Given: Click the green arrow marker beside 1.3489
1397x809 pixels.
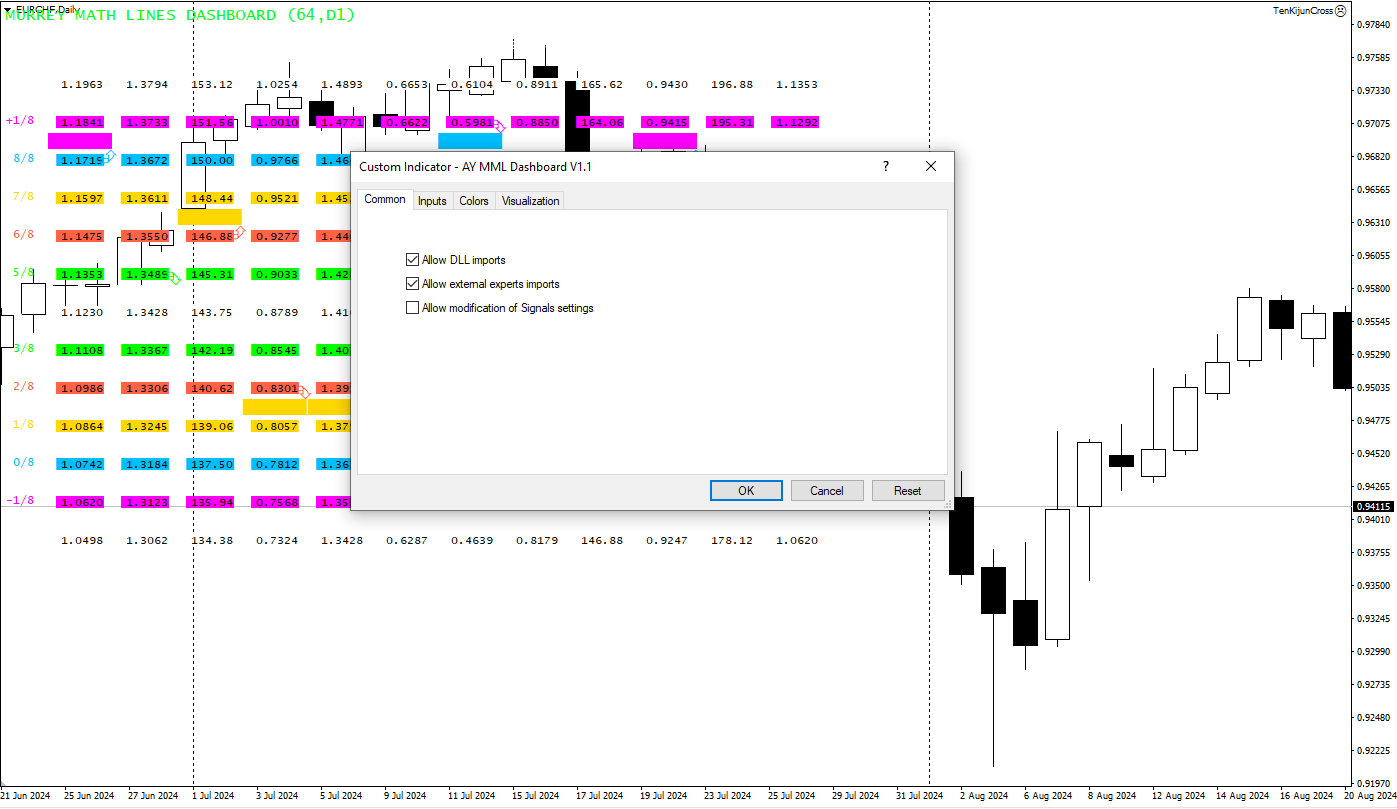Looking at the screenshot, I should tap(176, 278).
